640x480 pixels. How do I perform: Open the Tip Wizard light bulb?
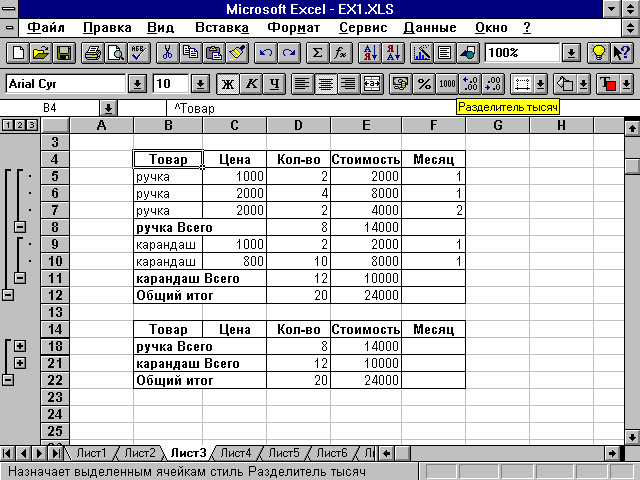[x=598, y=53]
